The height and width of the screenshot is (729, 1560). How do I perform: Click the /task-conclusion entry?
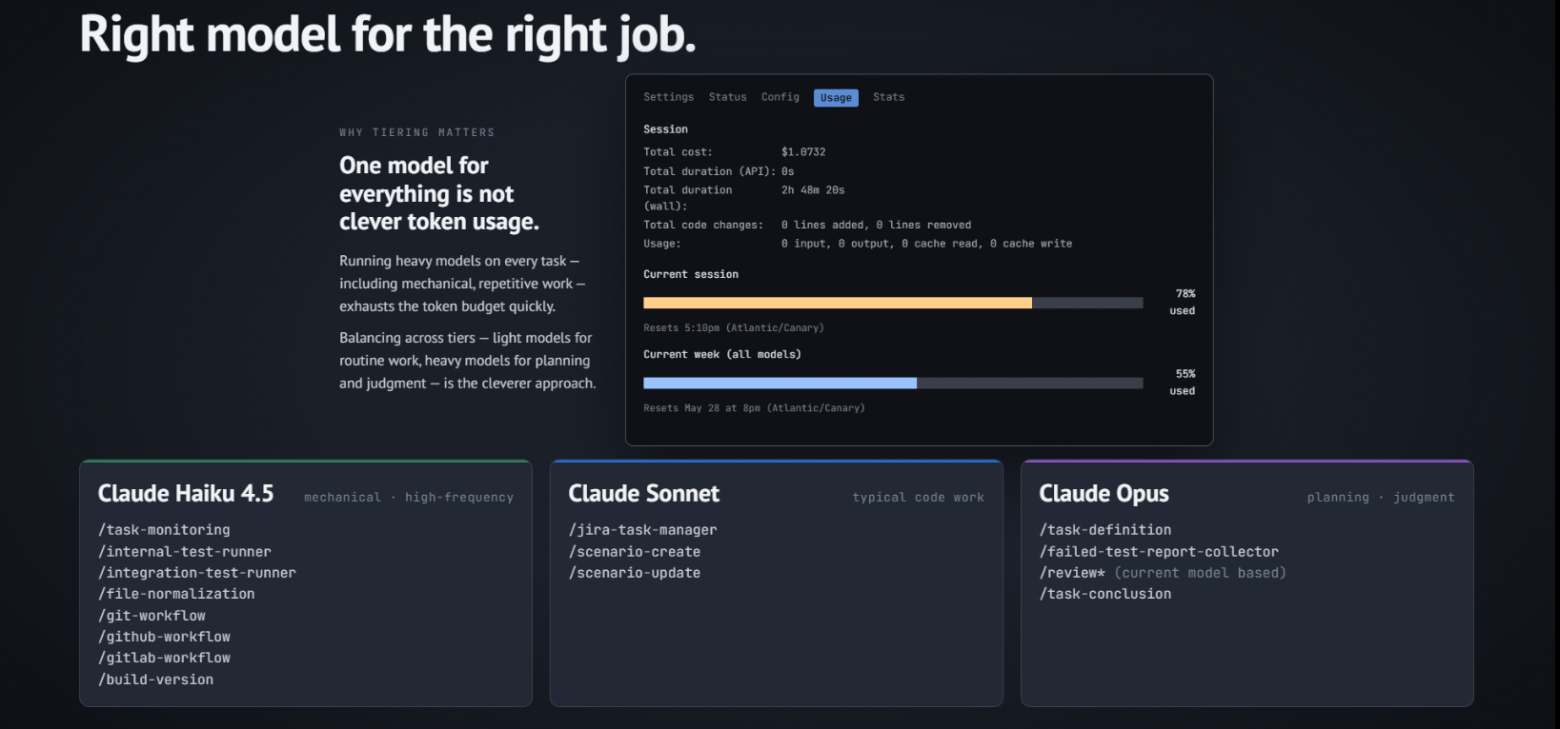1105,594
